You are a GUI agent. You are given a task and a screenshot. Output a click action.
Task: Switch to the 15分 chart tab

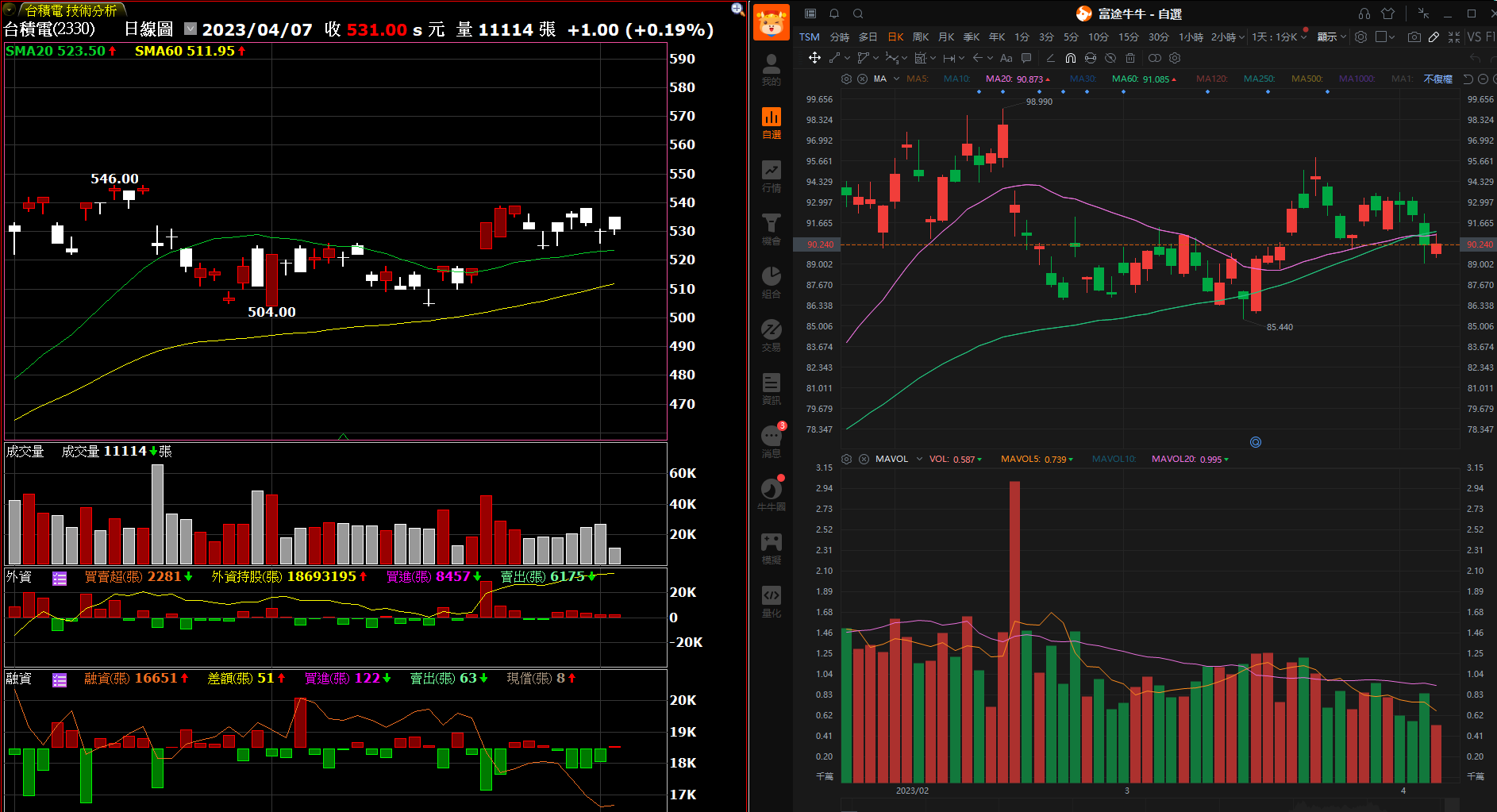pyautogui.click(x=1128, y=37)
